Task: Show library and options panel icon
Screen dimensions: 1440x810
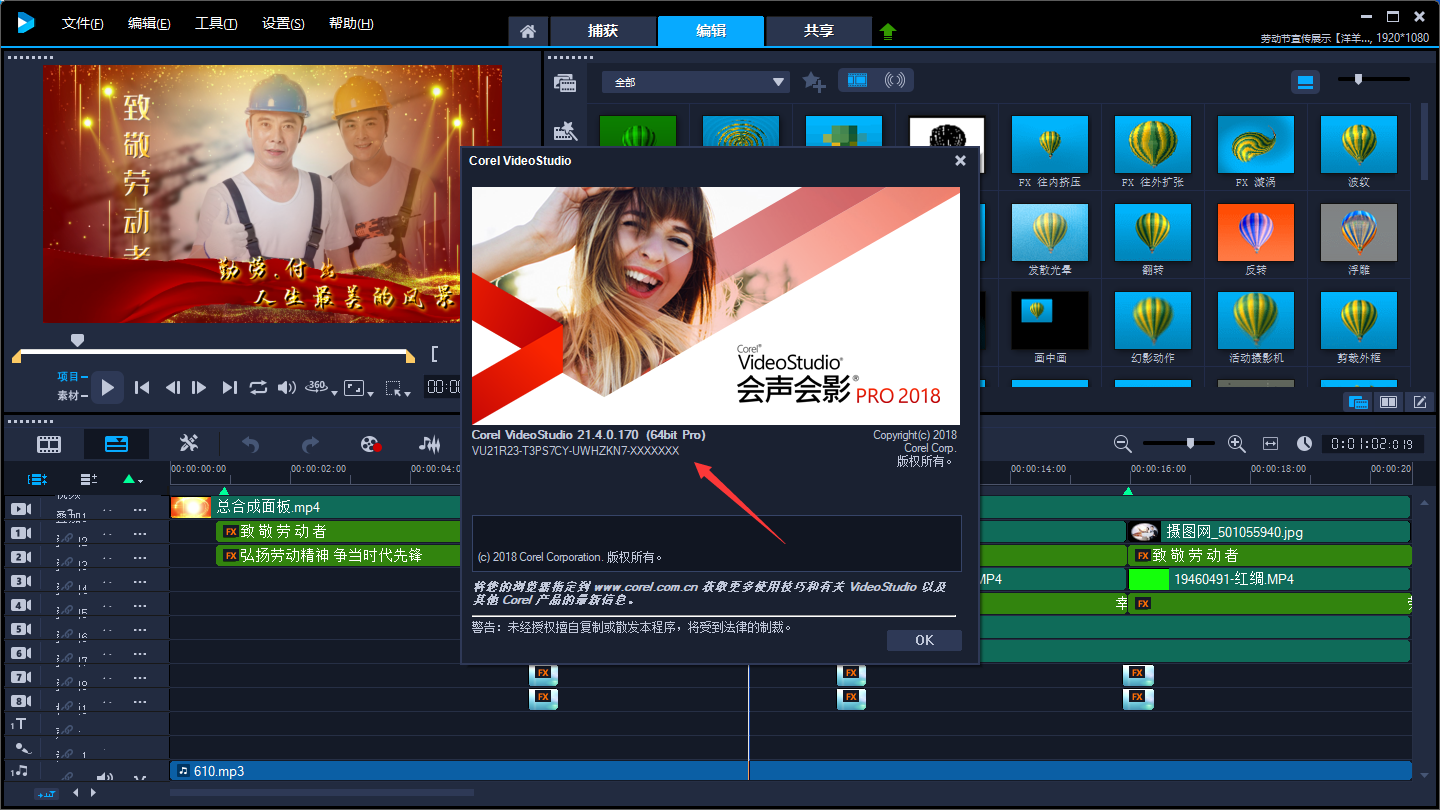Action: [1388, 402]
